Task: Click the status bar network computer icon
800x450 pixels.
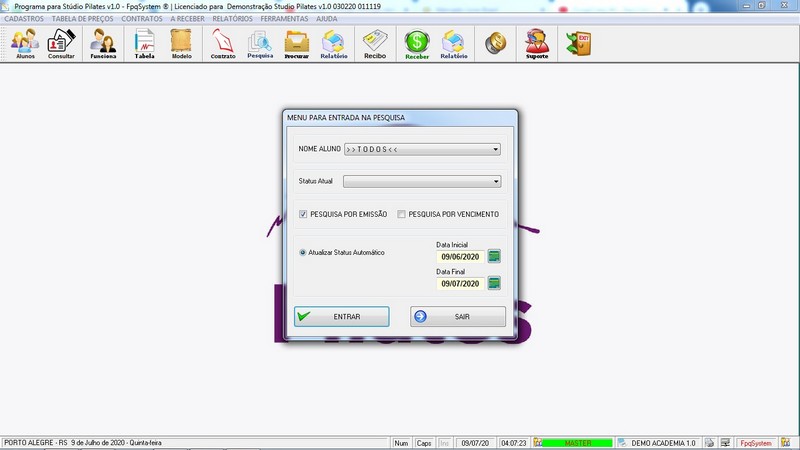Action: tap(725, 443)
